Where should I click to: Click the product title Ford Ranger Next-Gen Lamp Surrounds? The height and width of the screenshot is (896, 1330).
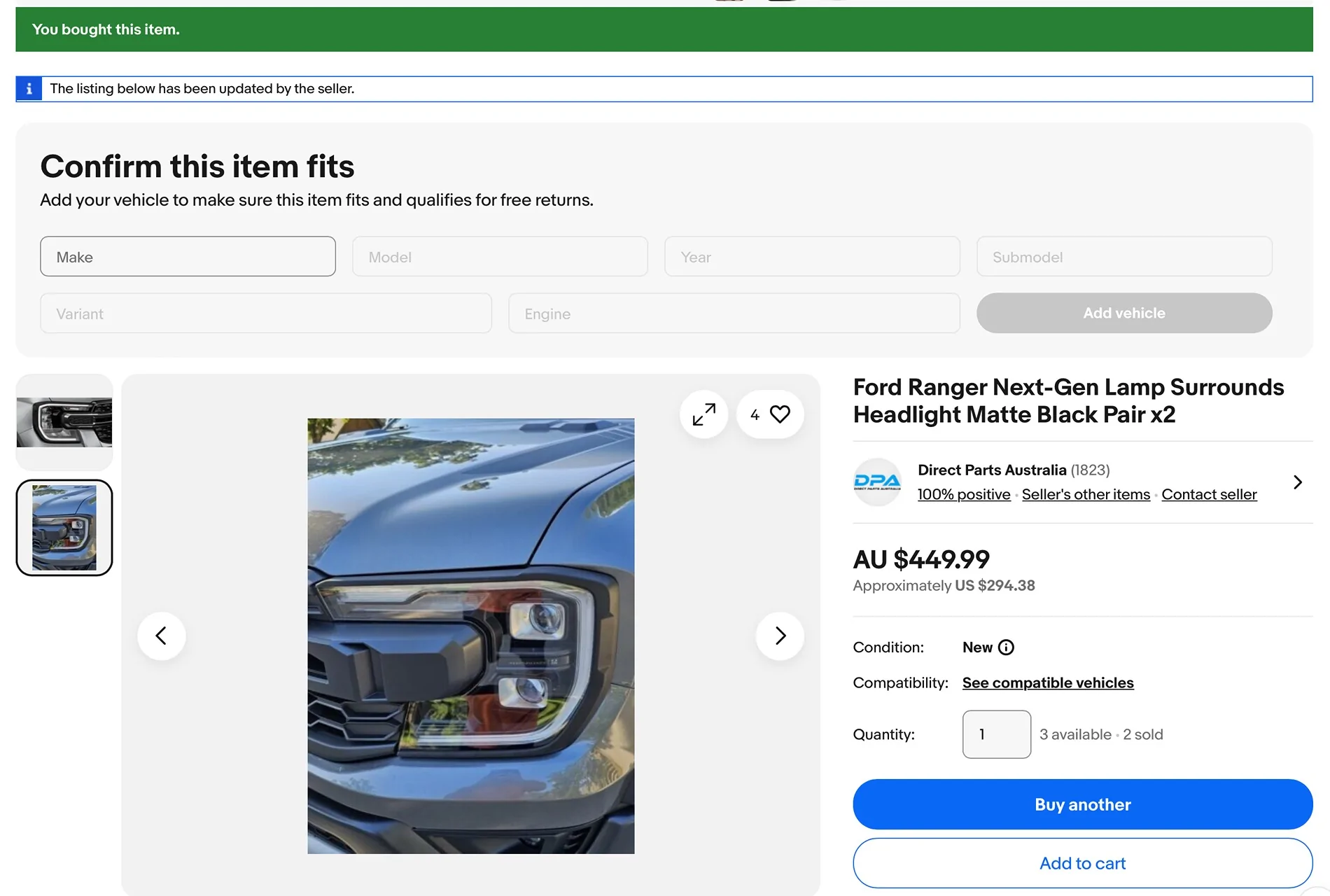(x=1069, y=401)
